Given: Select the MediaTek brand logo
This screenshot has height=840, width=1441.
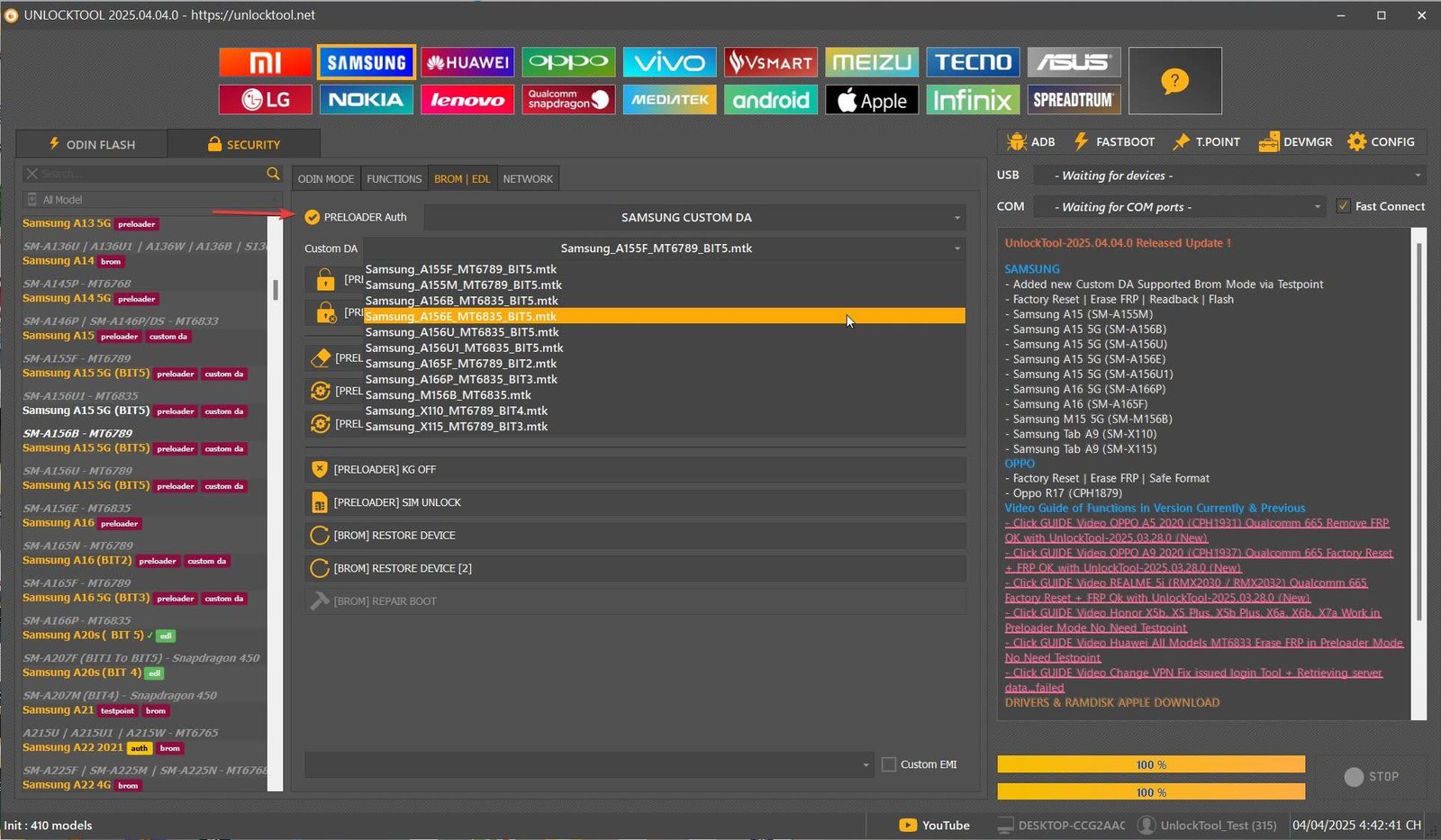Looking at the screenshot, I should [x=669, y=100].
